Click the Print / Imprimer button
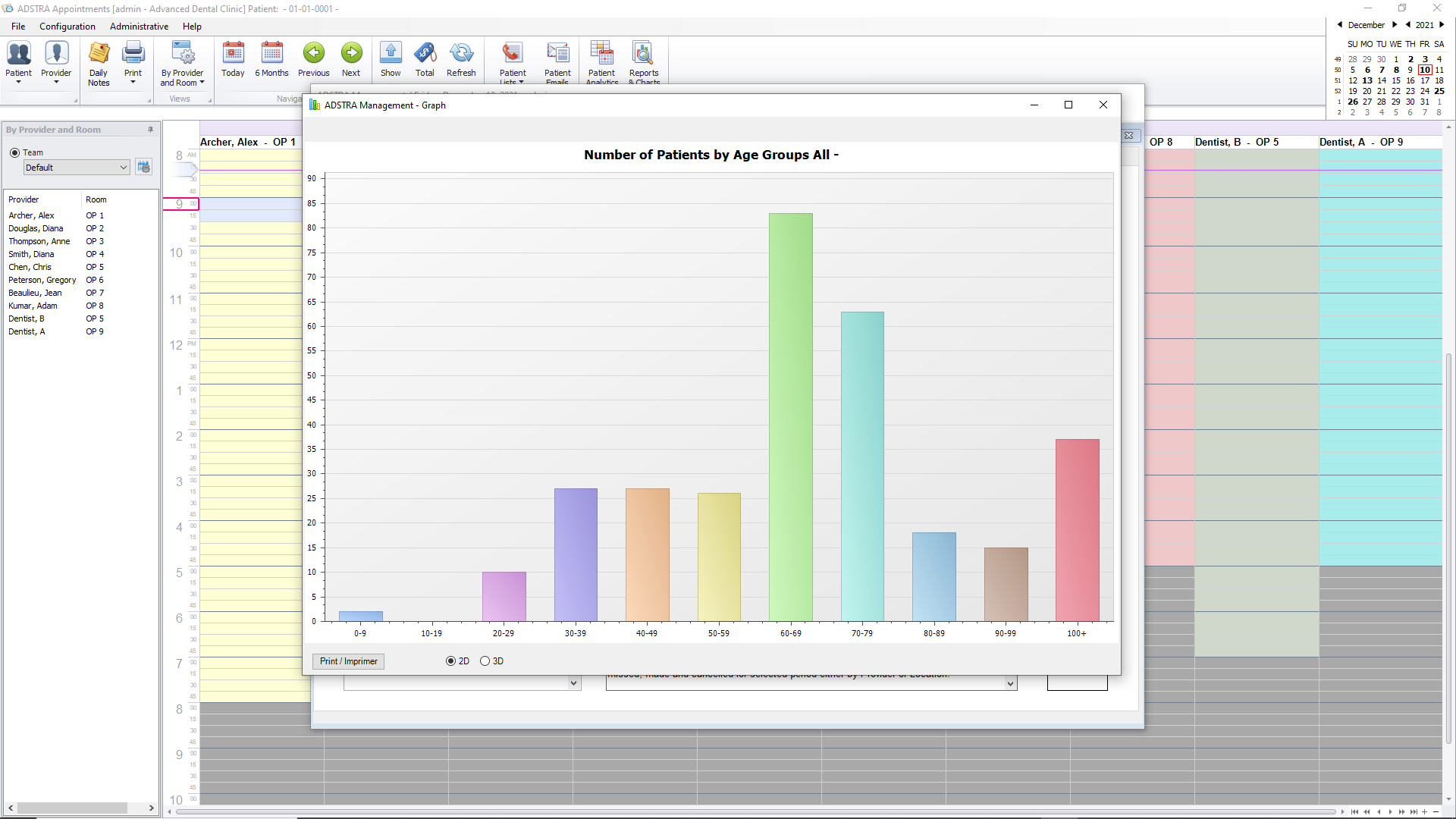Image resolution: width=1456 pixels, height=819 pixels. tap(347, 661)
